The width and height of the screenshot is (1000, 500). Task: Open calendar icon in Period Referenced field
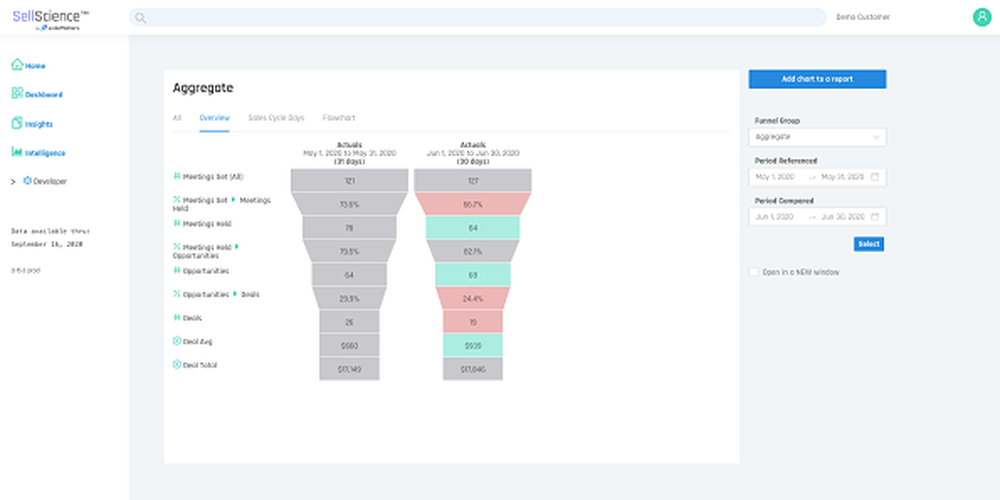click(875, 177)
